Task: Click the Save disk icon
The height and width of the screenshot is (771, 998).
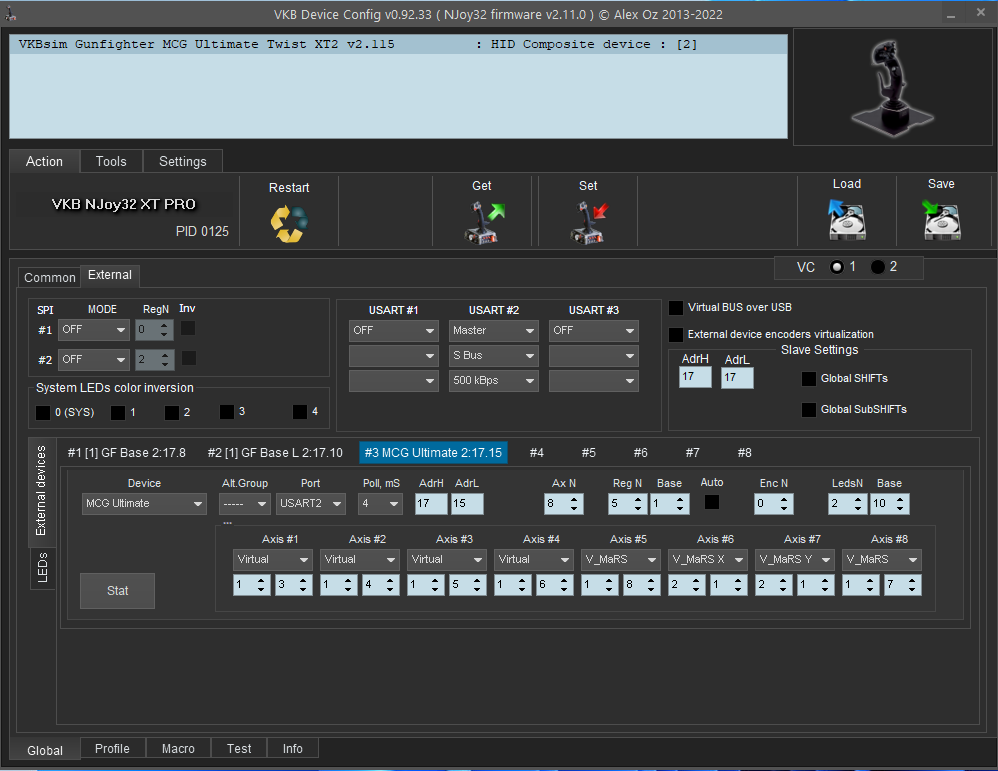Action: point(941,219)
